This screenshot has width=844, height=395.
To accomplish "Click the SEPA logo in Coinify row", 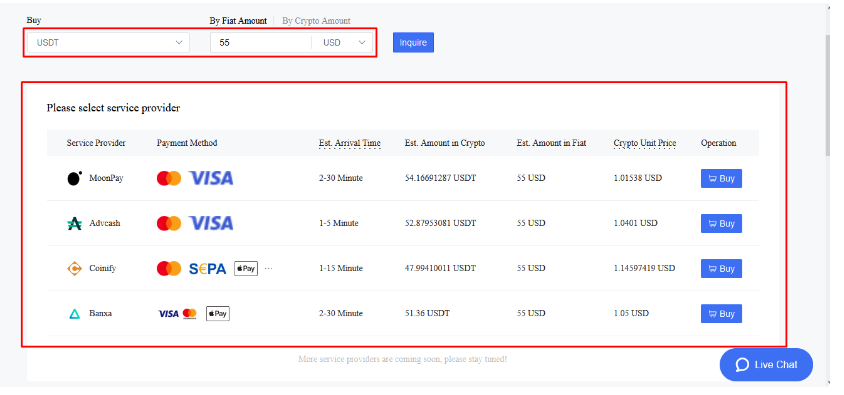I will pyautogui.click(x=207, y=269).
